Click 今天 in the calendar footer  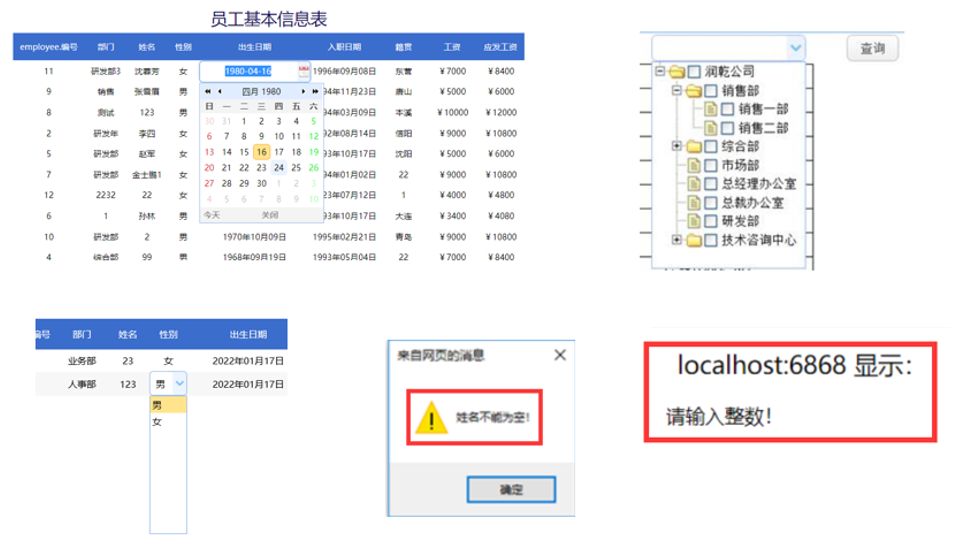[x=212, y=215]
